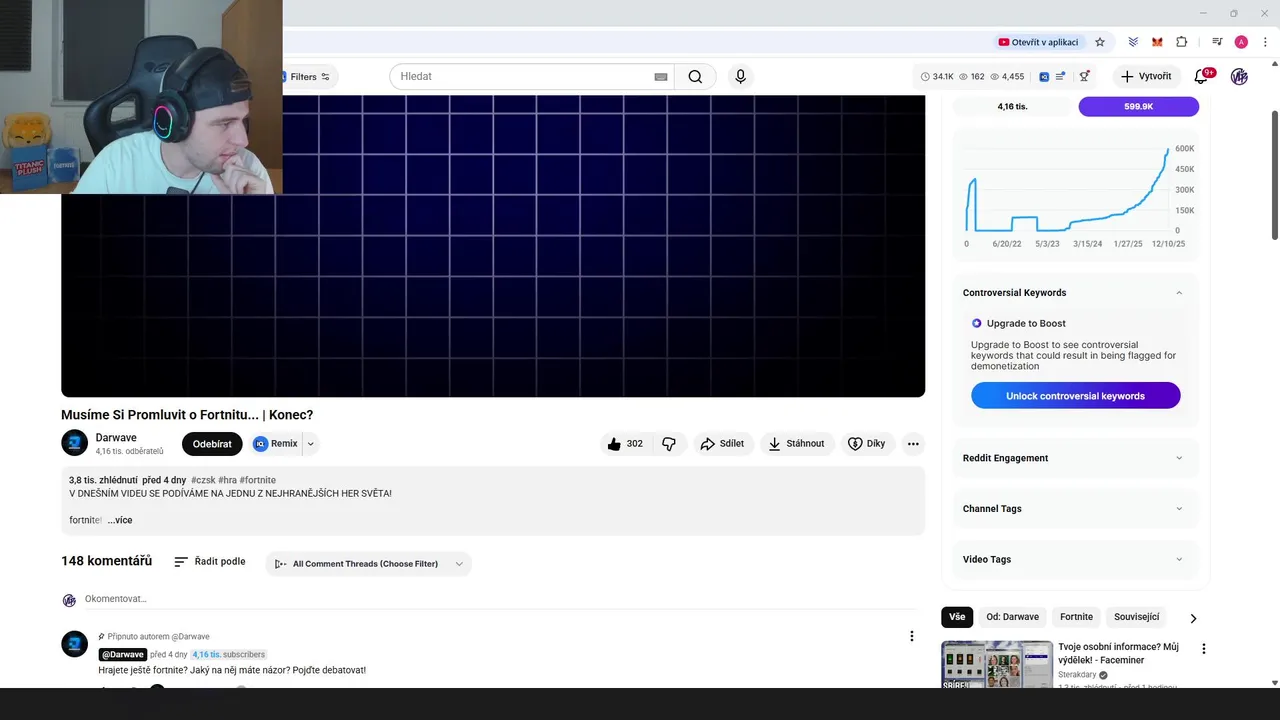
Task: Open All Comment Threads filter dropdown
Action: pos(368,564)
